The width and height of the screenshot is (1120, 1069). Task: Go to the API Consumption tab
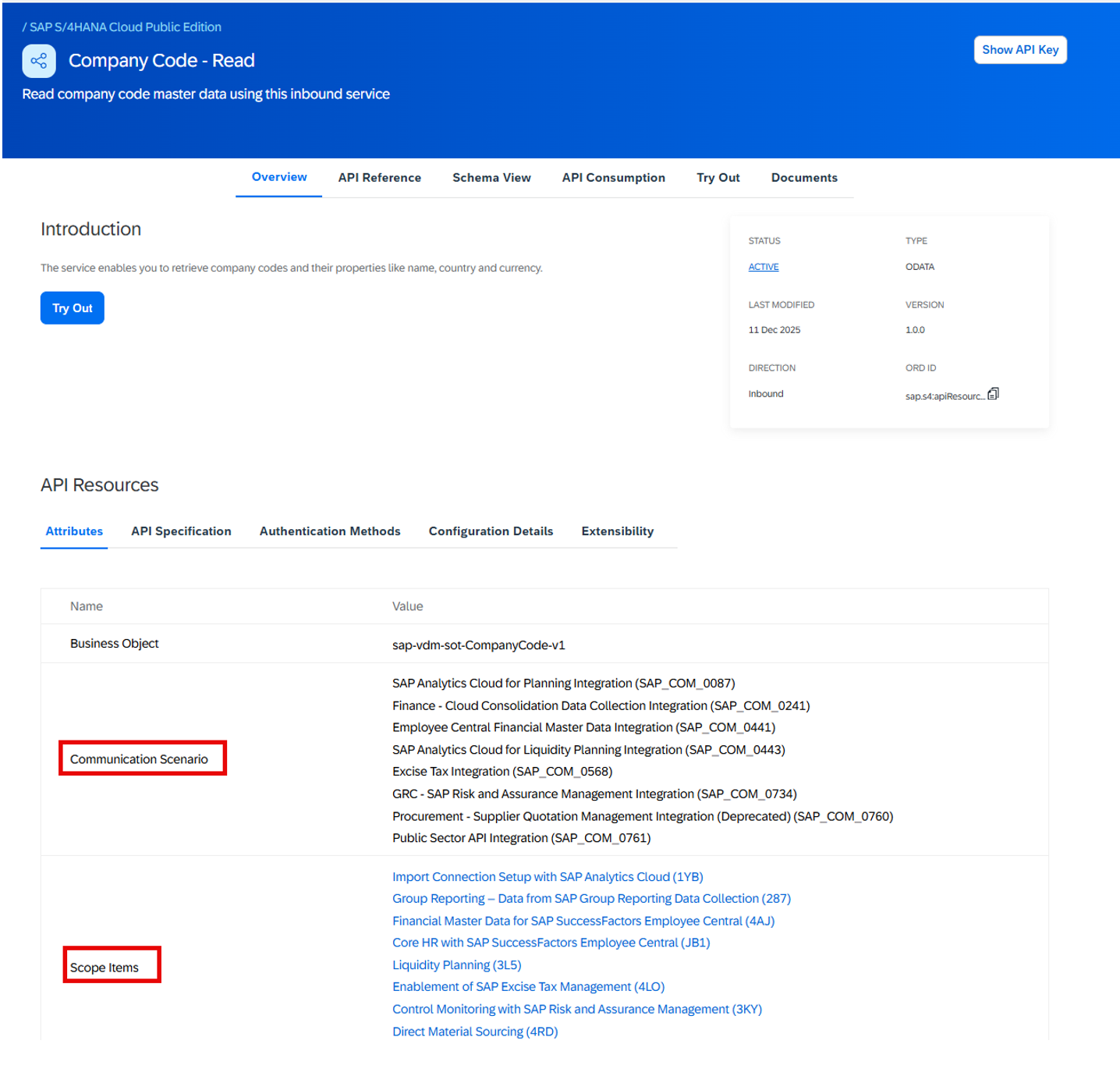point(613,178)
